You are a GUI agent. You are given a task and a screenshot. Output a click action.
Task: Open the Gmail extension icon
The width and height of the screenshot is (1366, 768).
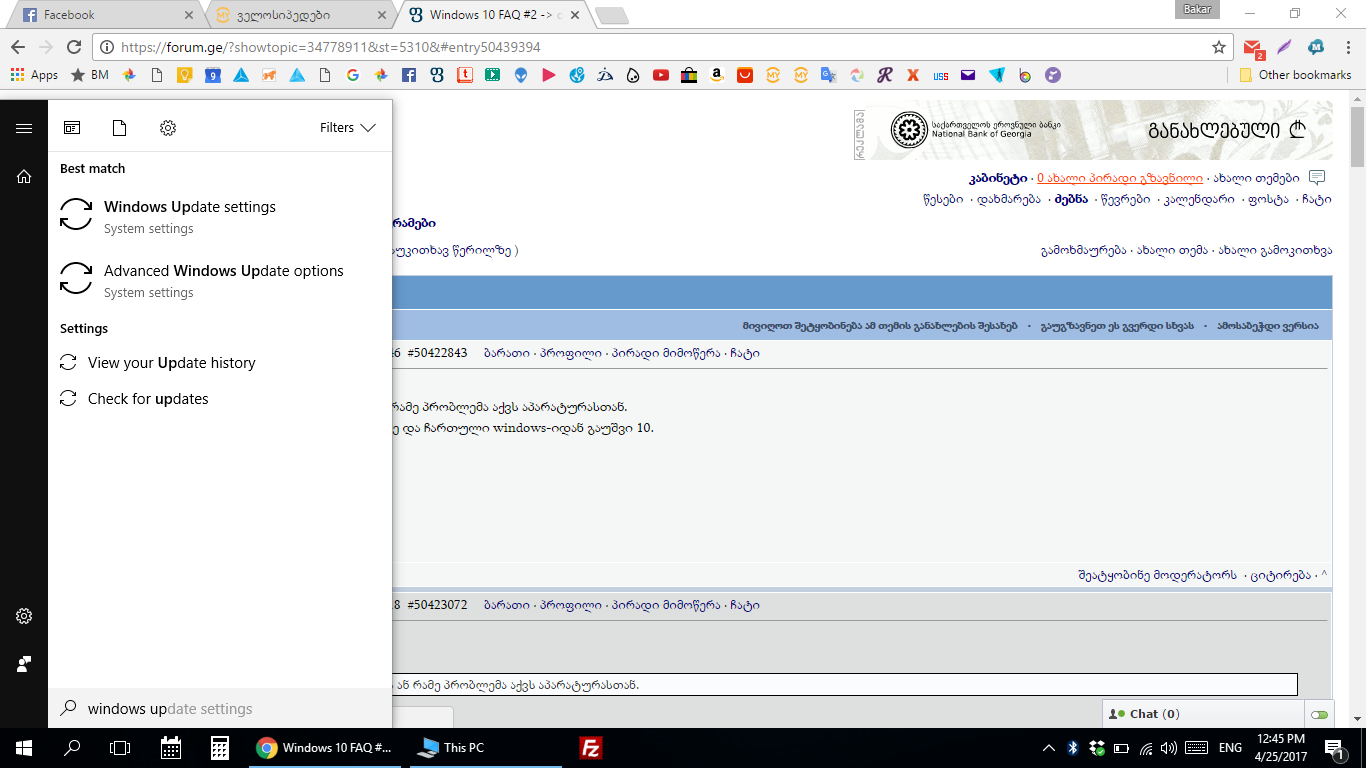[x=1253, y=47]
